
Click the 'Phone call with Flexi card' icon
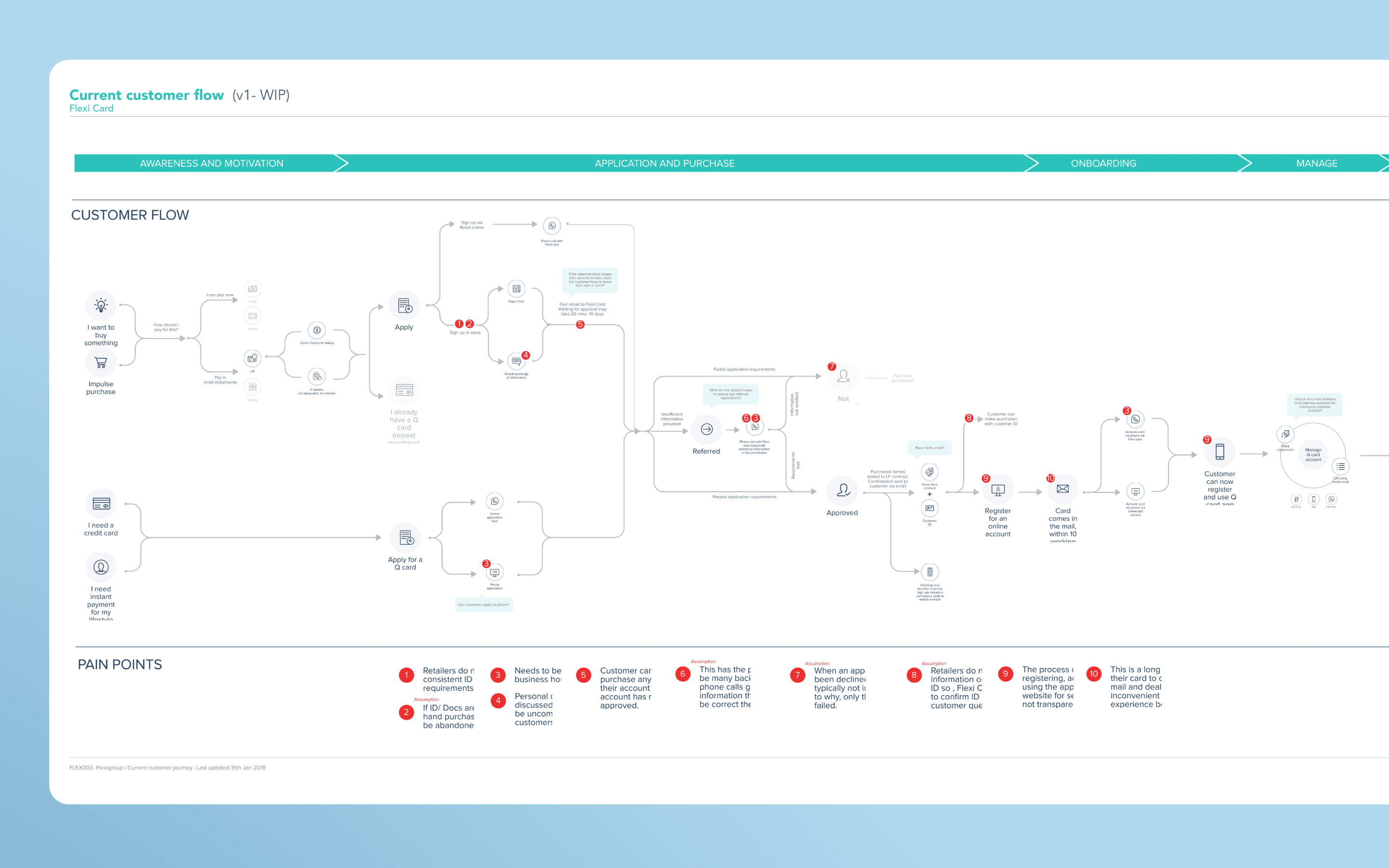552,226
